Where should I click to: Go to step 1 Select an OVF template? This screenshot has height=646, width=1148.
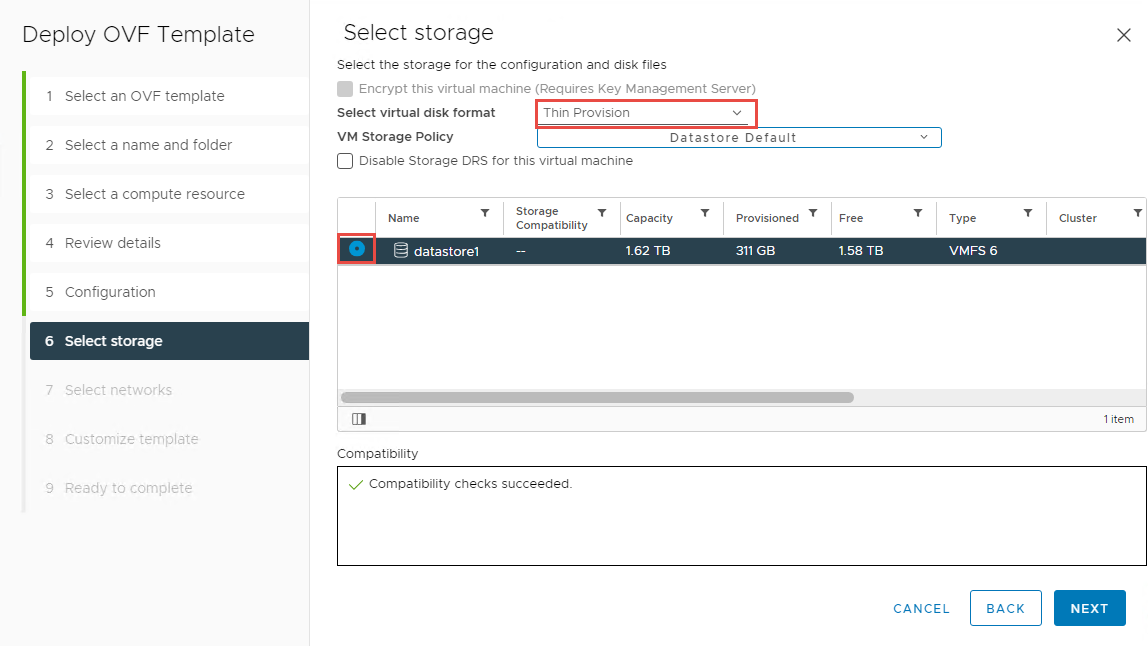144,96
